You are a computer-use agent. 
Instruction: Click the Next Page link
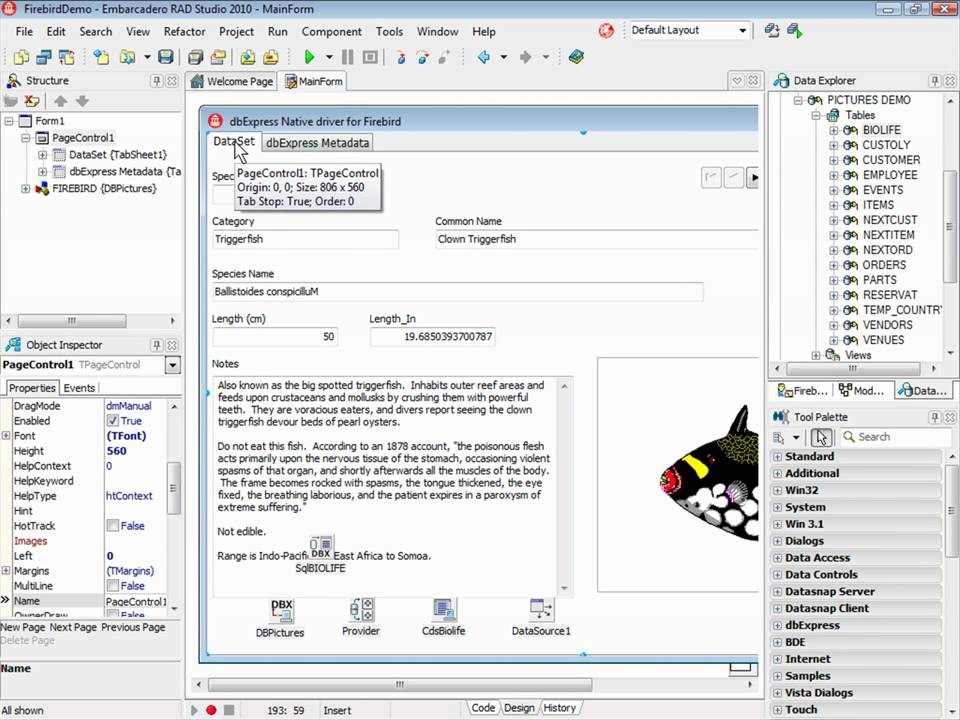click(73, 627)
